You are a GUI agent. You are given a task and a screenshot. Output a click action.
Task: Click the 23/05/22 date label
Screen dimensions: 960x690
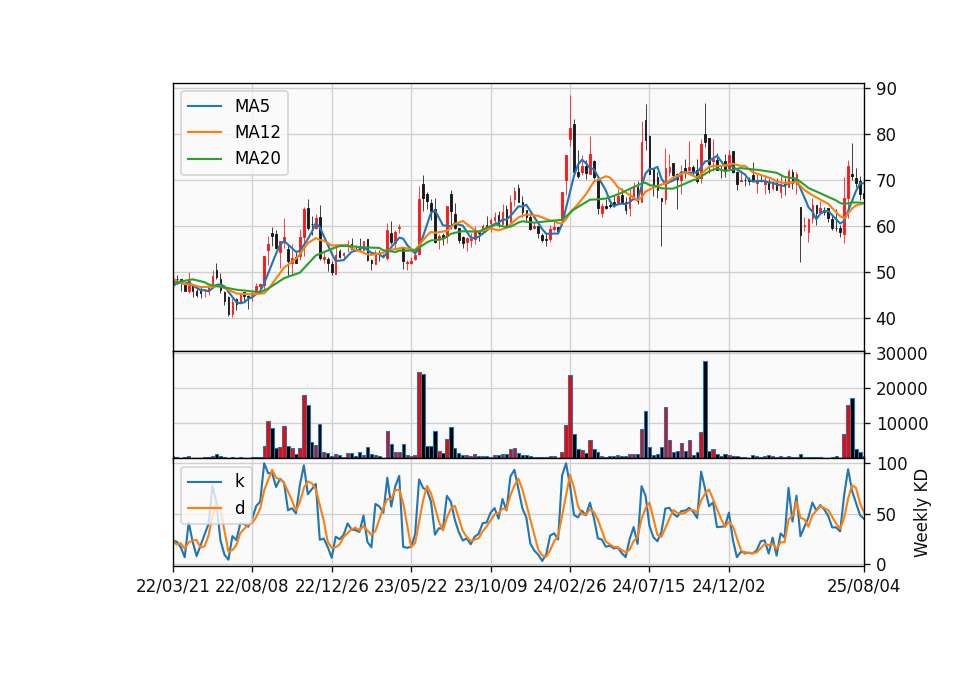coord(411,586)
